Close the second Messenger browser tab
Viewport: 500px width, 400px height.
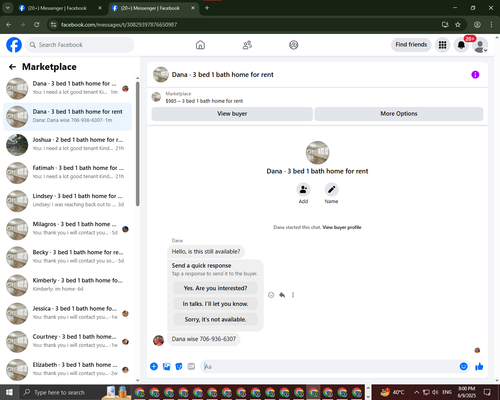193,8
